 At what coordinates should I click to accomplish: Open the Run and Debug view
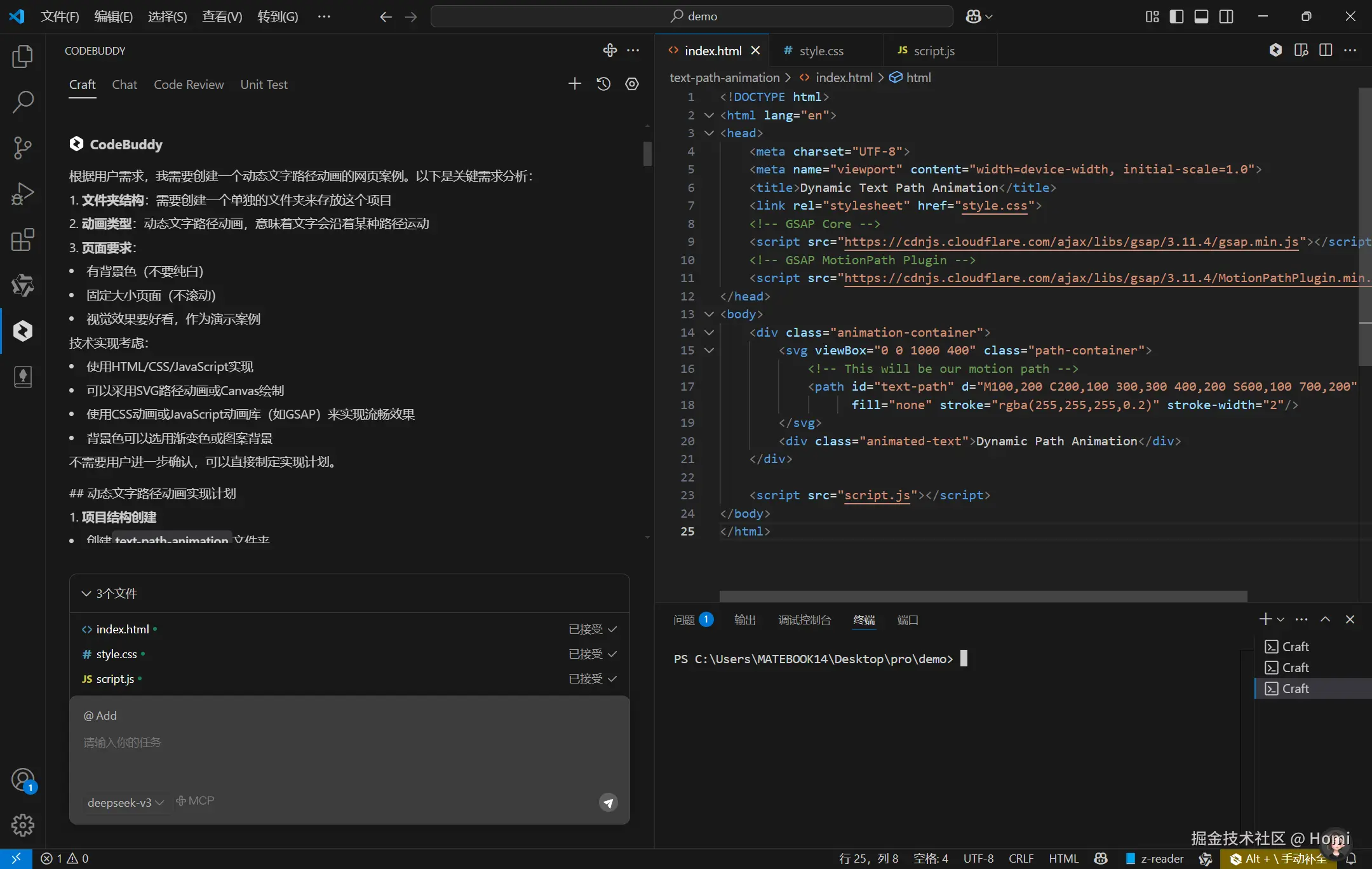point(23,194)
